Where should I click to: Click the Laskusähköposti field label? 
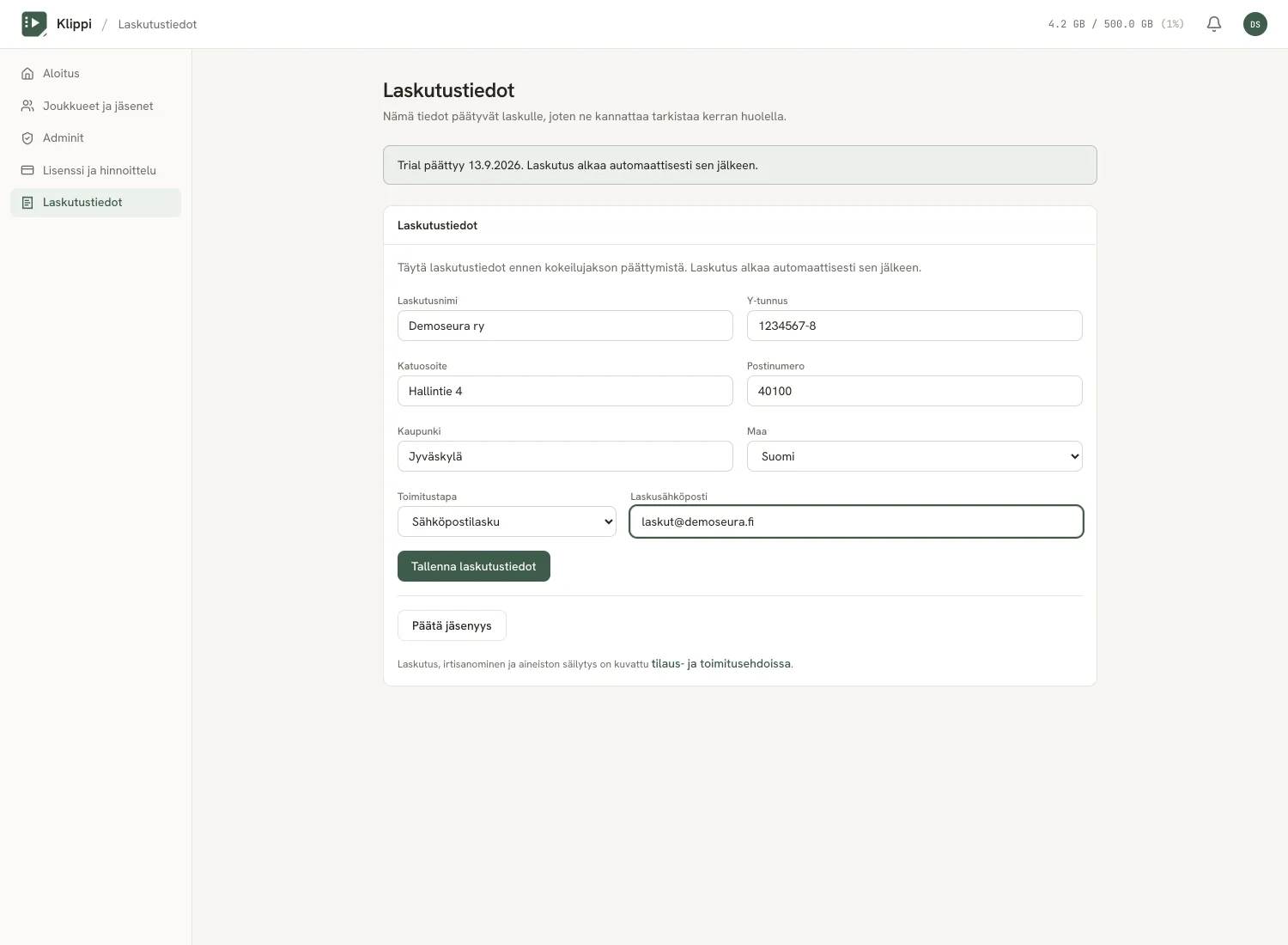pyautogui.click(x=669, y=497)
